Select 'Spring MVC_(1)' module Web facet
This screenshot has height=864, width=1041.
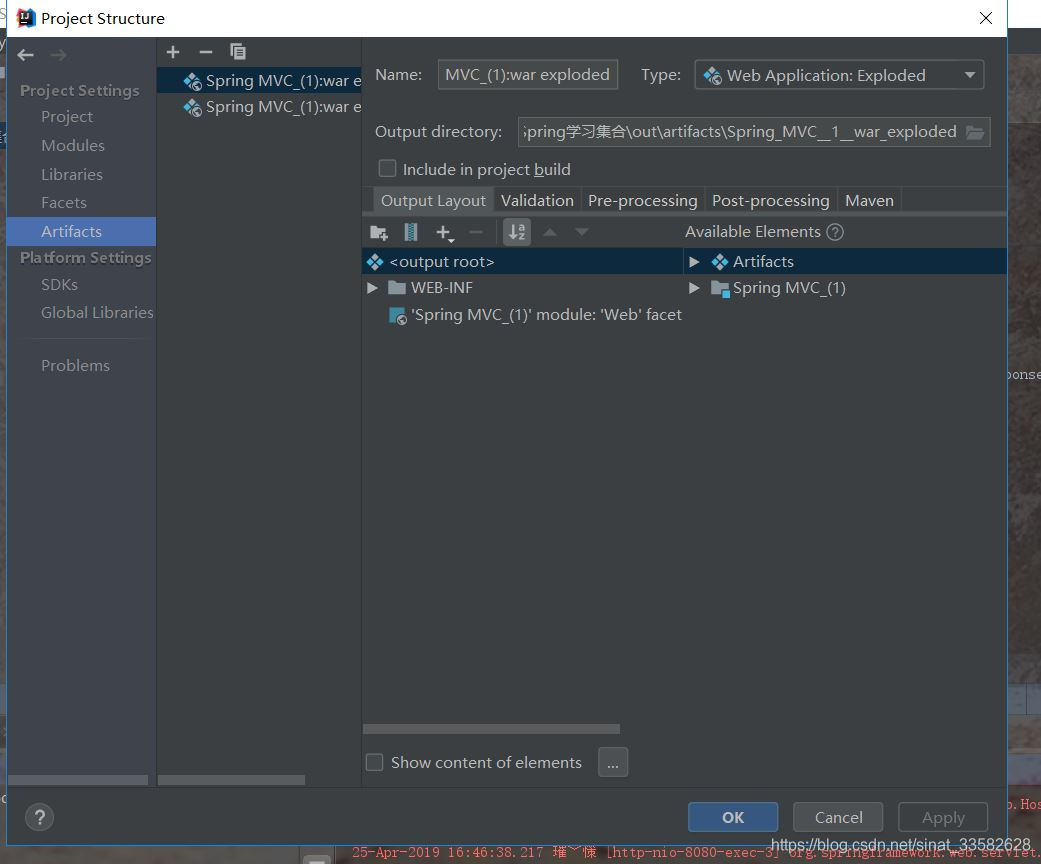(535, 315)
